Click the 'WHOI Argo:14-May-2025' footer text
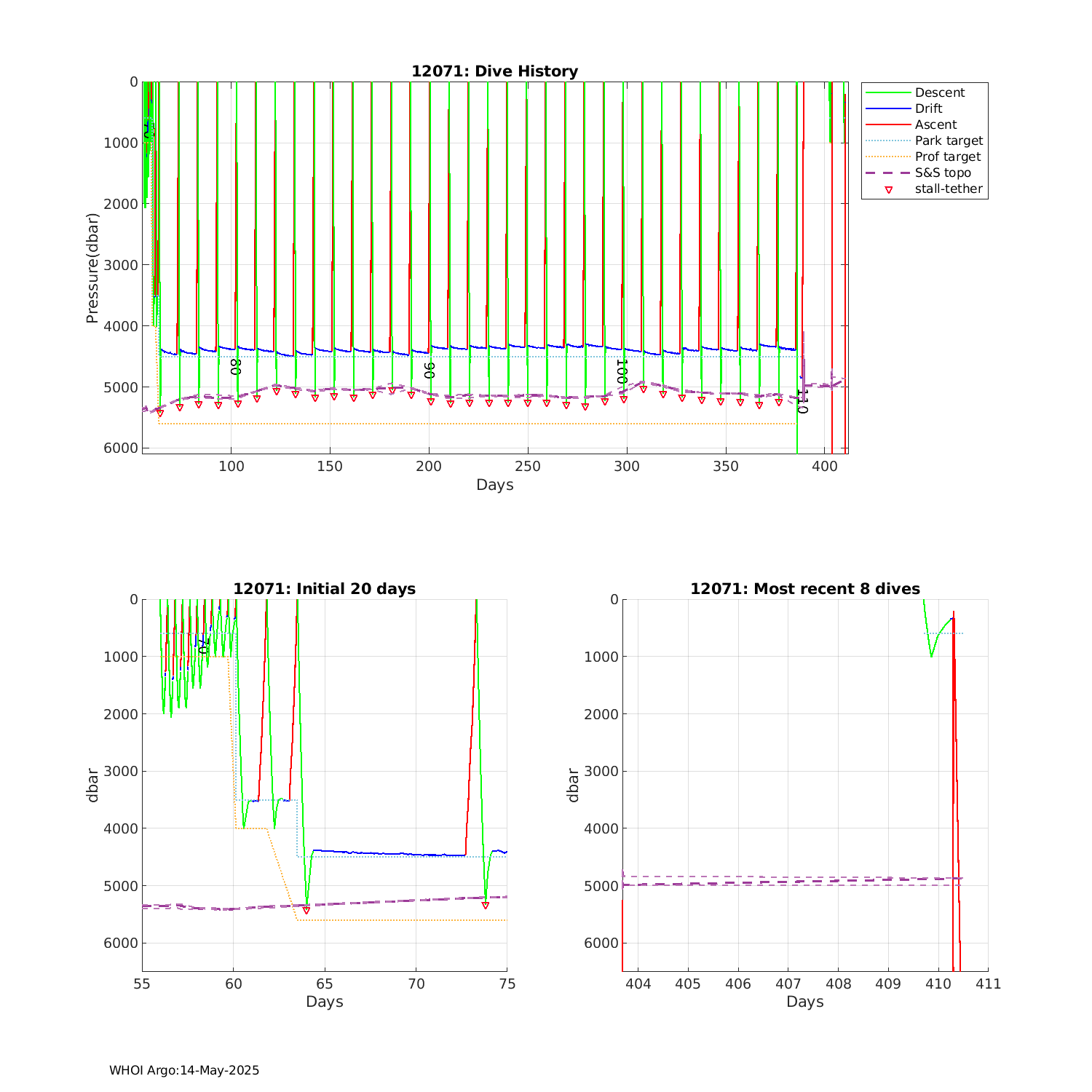The image size is (1092, 1092). pos(184,1070)
